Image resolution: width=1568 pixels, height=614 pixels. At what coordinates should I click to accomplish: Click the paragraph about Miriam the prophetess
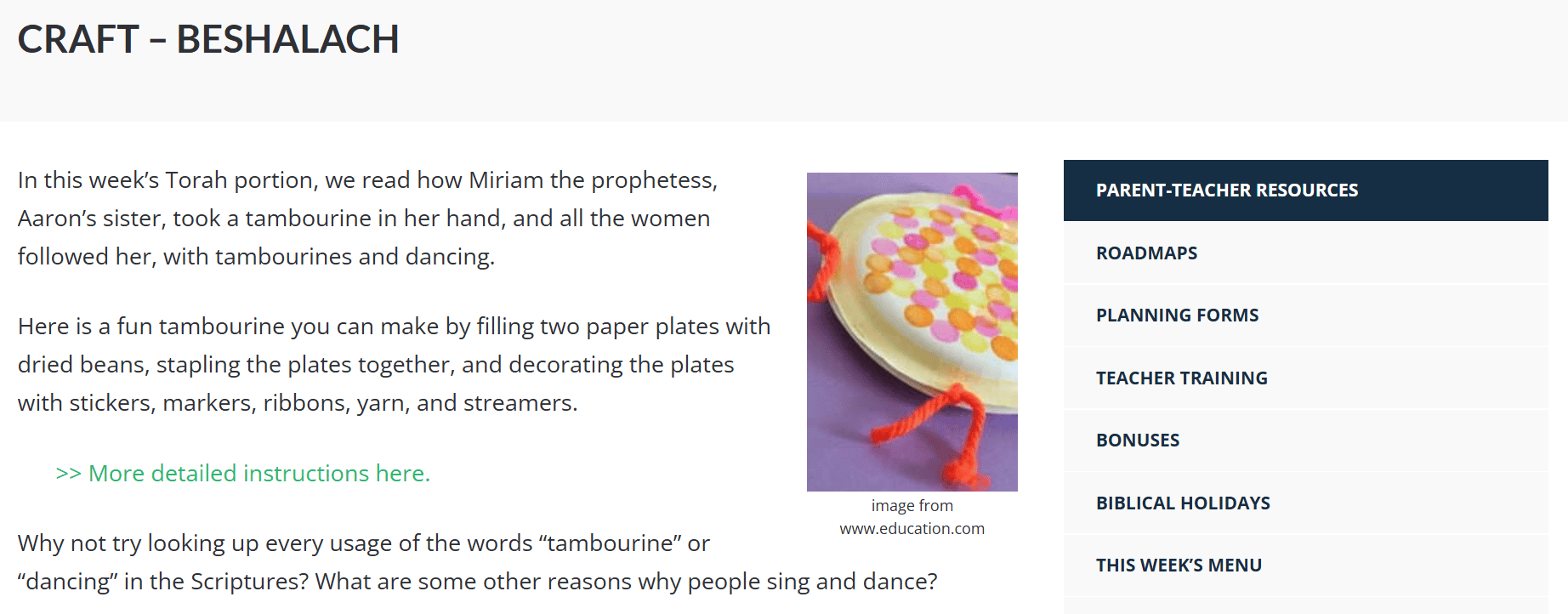(x=367, y=219)
